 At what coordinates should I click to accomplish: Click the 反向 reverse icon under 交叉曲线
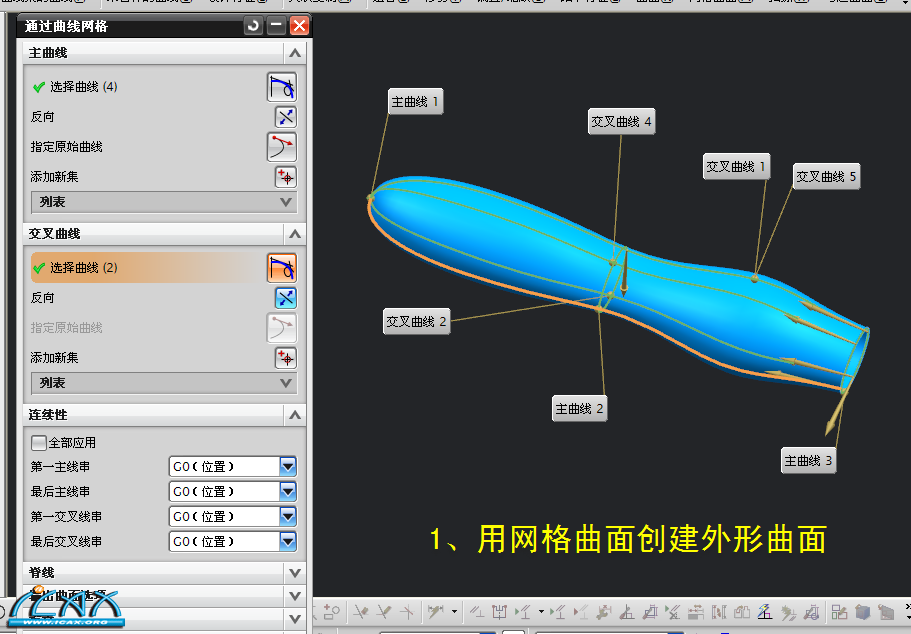285,298
